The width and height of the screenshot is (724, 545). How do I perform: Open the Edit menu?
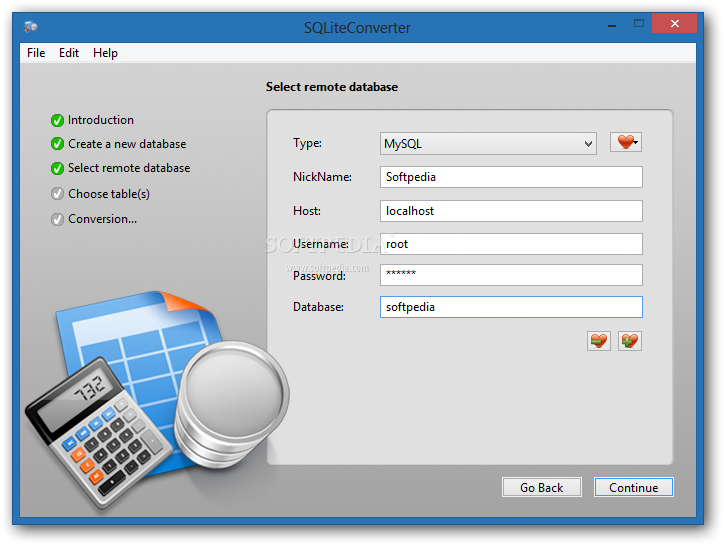point(69,53)
